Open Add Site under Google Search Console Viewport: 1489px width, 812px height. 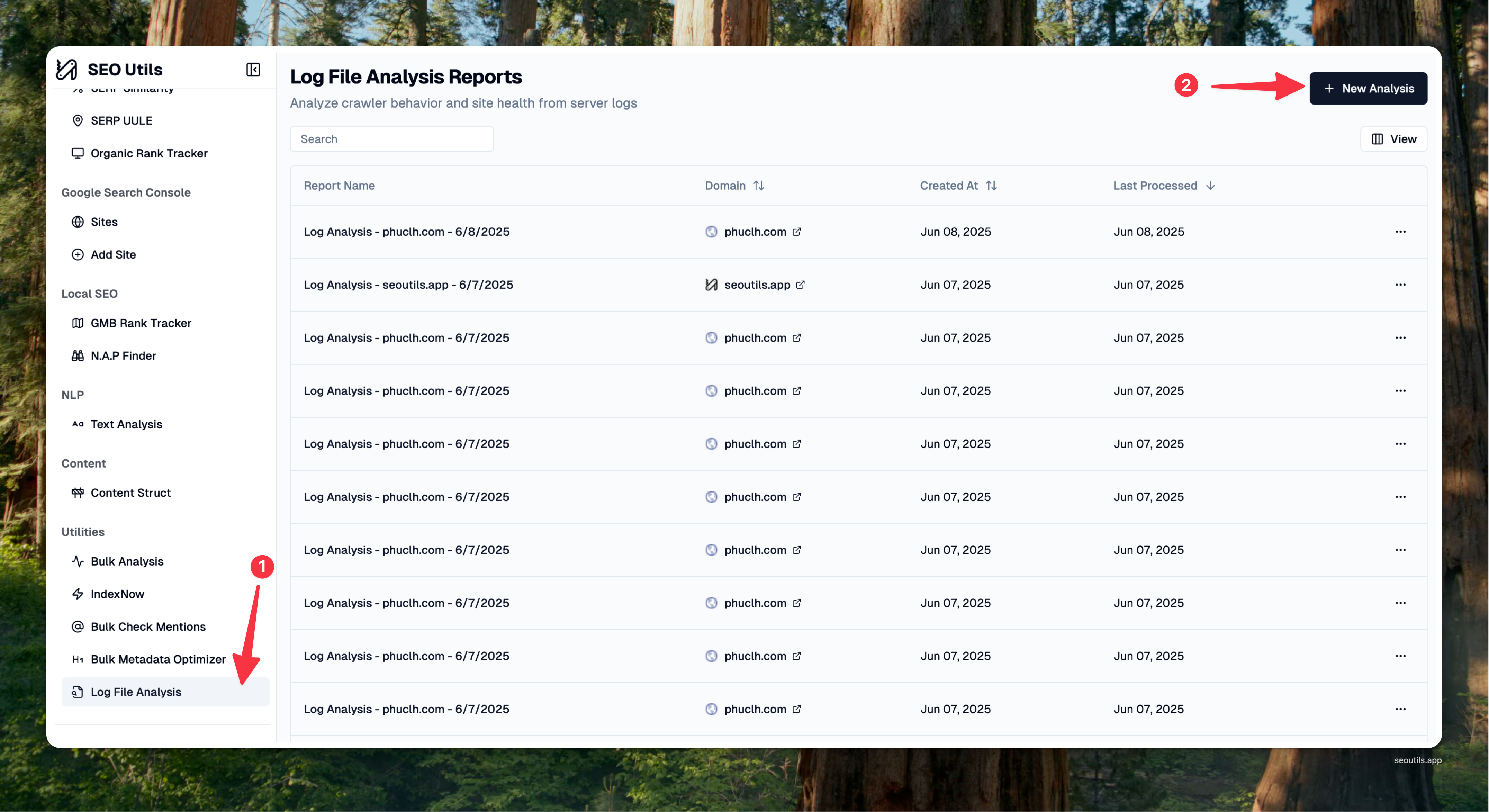coord(113,254)
